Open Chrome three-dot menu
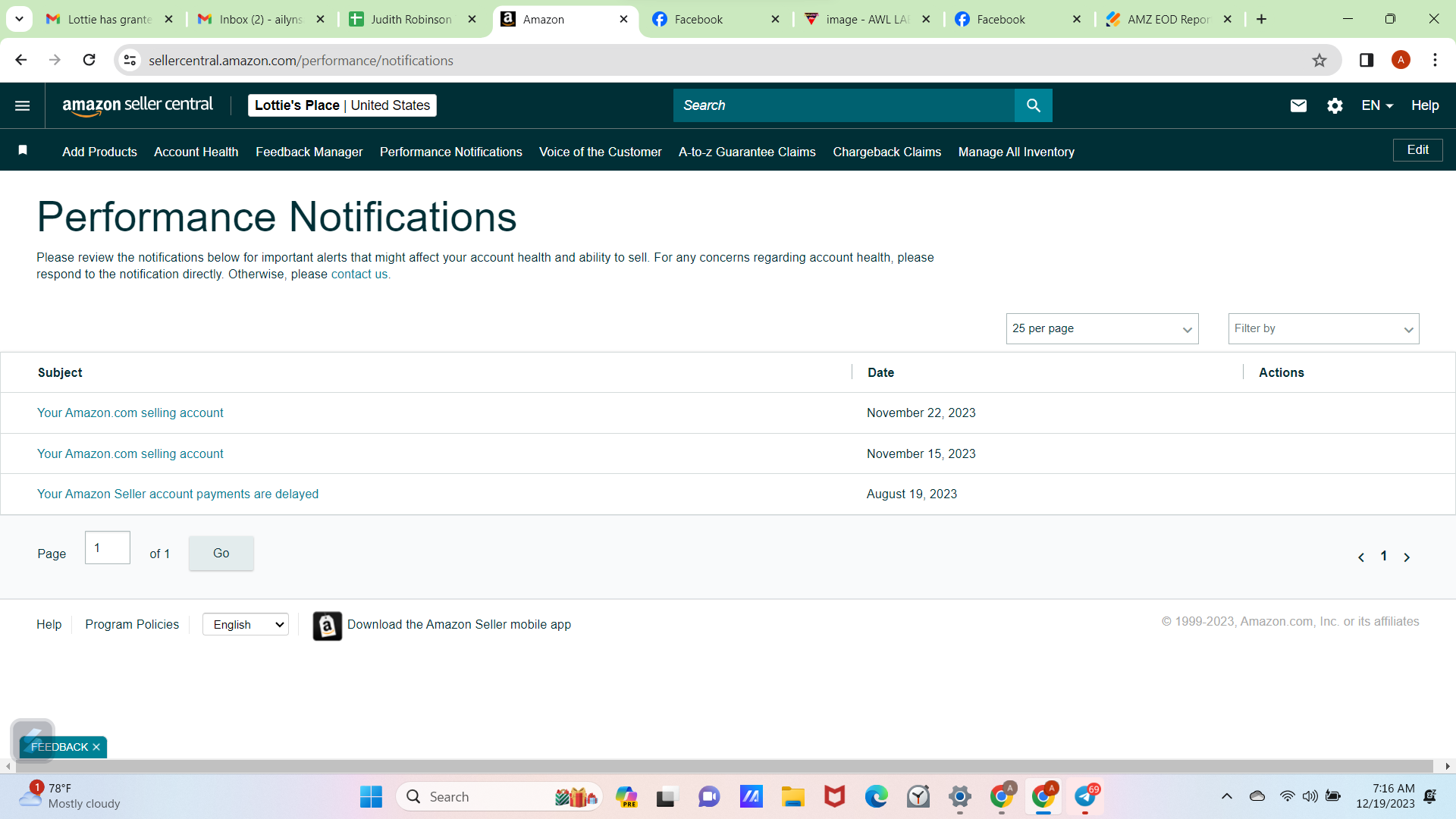 click(1435, 60)
